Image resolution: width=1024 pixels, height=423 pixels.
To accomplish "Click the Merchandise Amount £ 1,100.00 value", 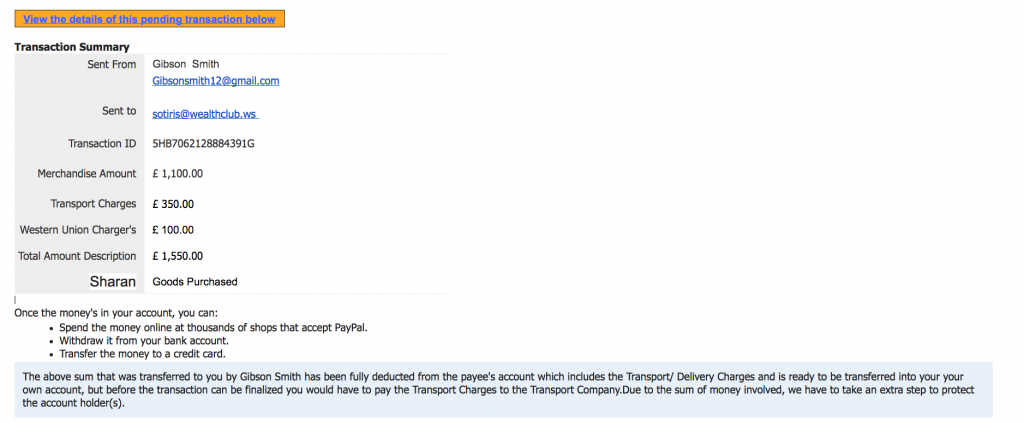I will (178, 174).
